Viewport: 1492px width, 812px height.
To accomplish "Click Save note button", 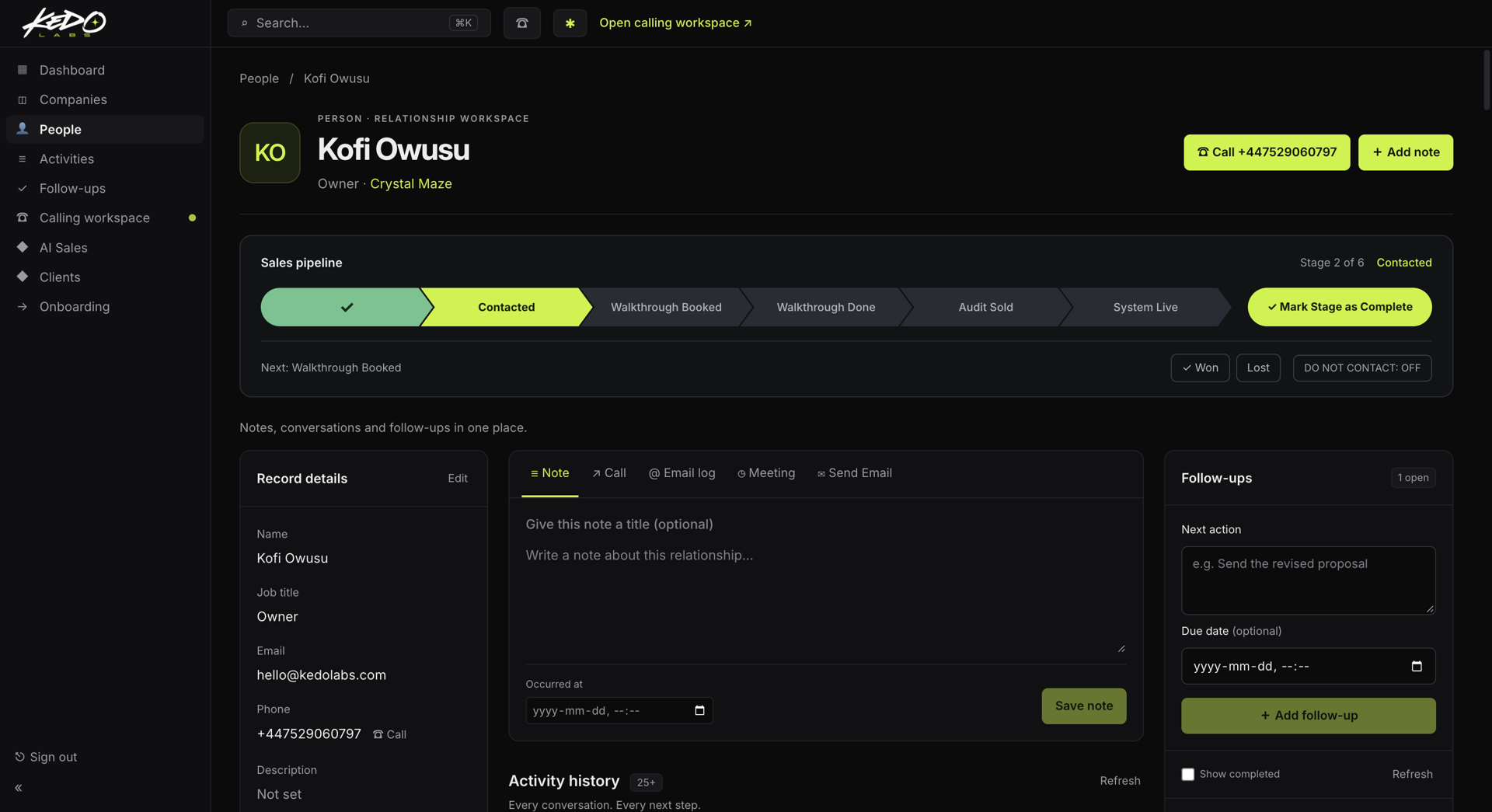I will [x=1083, y=706].
